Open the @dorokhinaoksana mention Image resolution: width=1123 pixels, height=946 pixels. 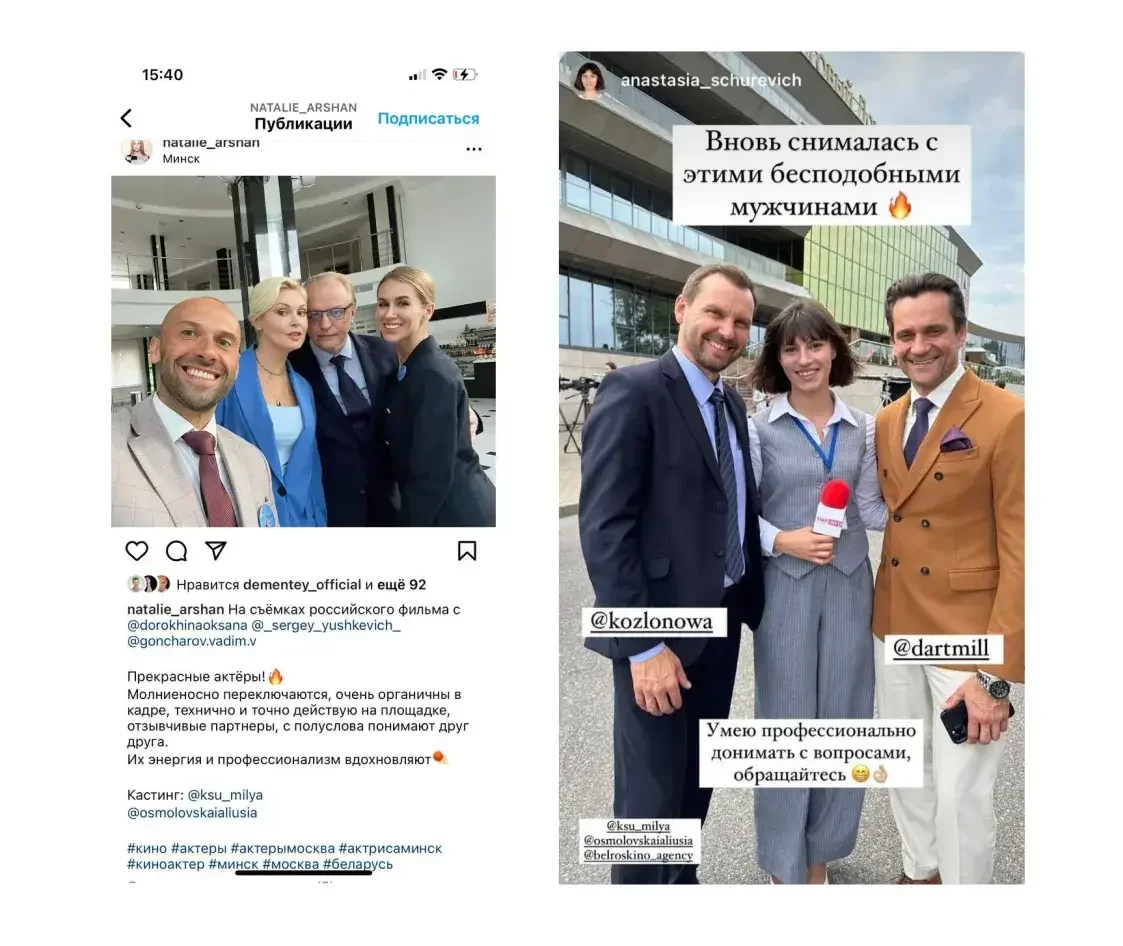coord(187,625)
